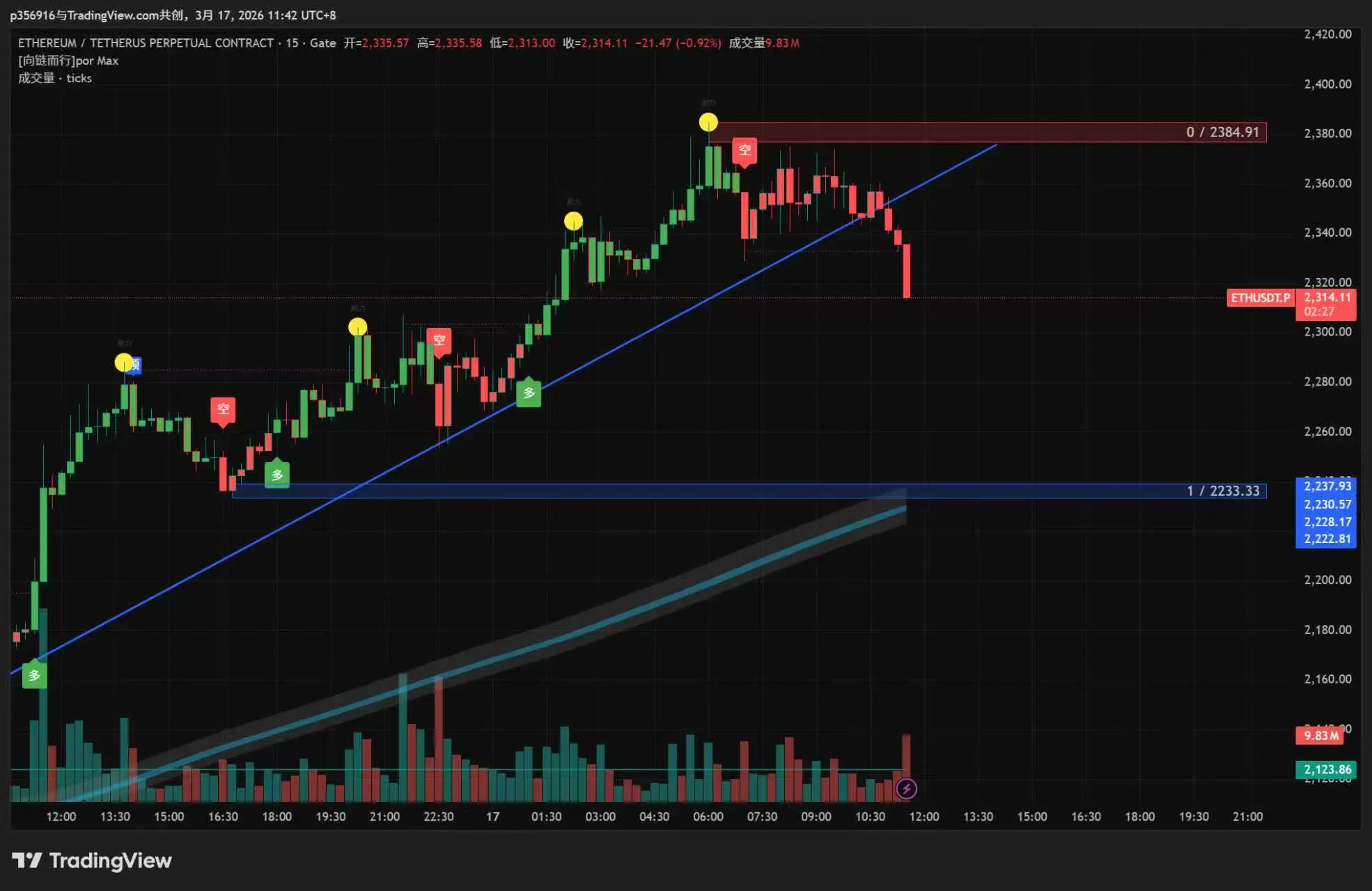This screenshot has width=1372, height=891.
Task: Click the red 空 marker near 22:30
Action: tap(439, 340)
